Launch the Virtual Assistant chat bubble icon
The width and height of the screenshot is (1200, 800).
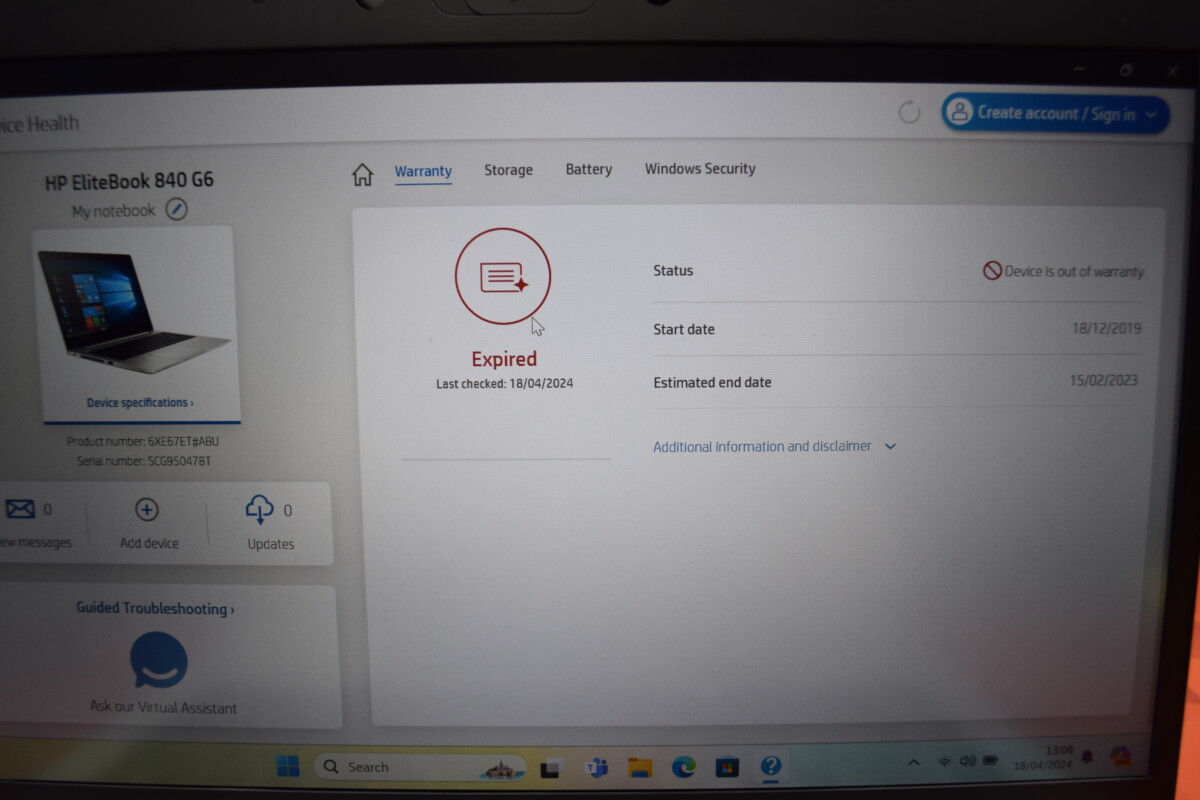(x=159, y=660)
